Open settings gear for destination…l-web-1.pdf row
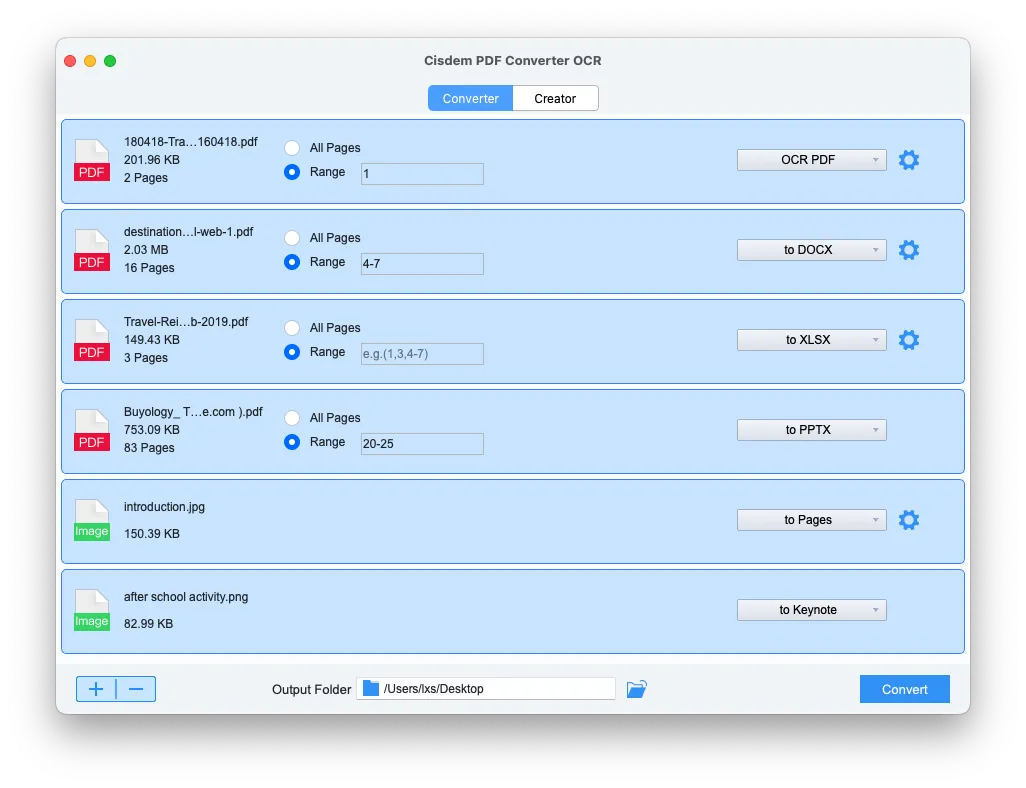Screen dimensions: 1026x788 point(908,250)
